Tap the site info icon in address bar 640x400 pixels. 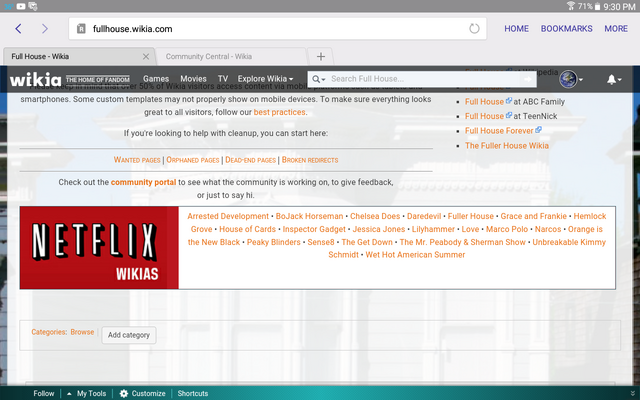(x=81, y=29)
